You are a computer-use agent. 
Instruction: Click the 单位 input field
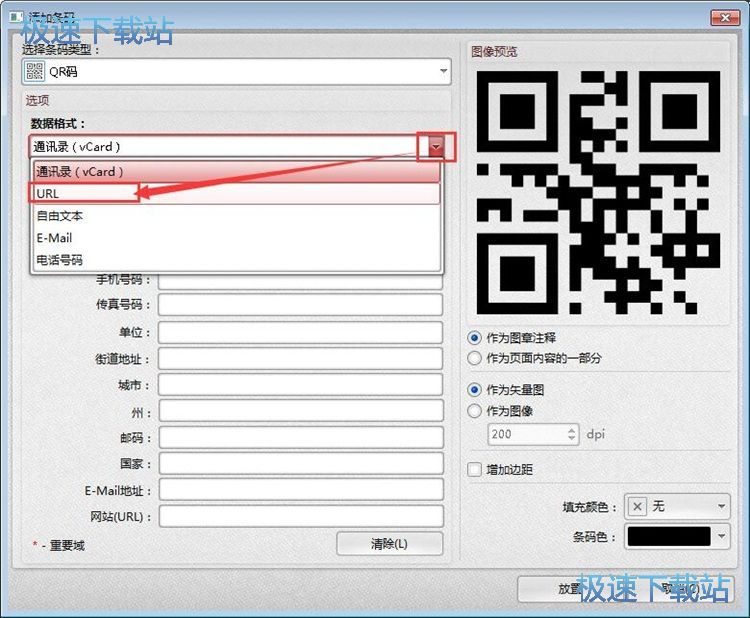[x=300, y=332]
